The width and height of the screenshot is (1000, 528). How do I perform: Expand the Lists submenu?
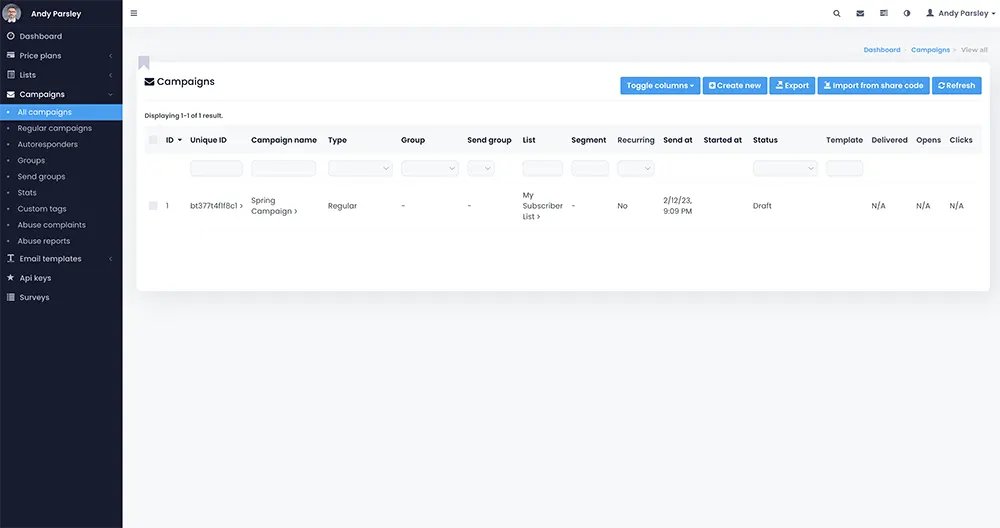pyautogui.click(x=110, y=75)
